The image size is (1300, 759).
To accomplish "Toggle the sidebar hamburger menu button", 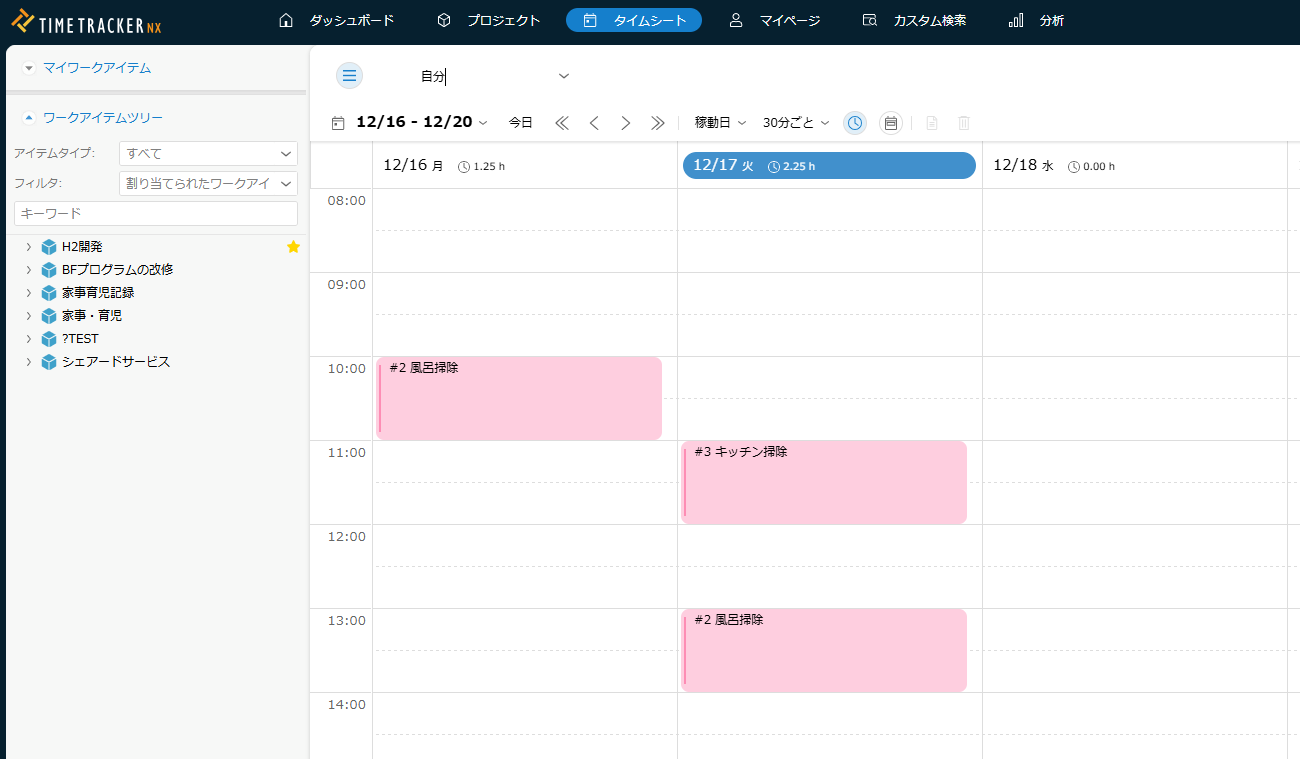I will tap(349, 76).
